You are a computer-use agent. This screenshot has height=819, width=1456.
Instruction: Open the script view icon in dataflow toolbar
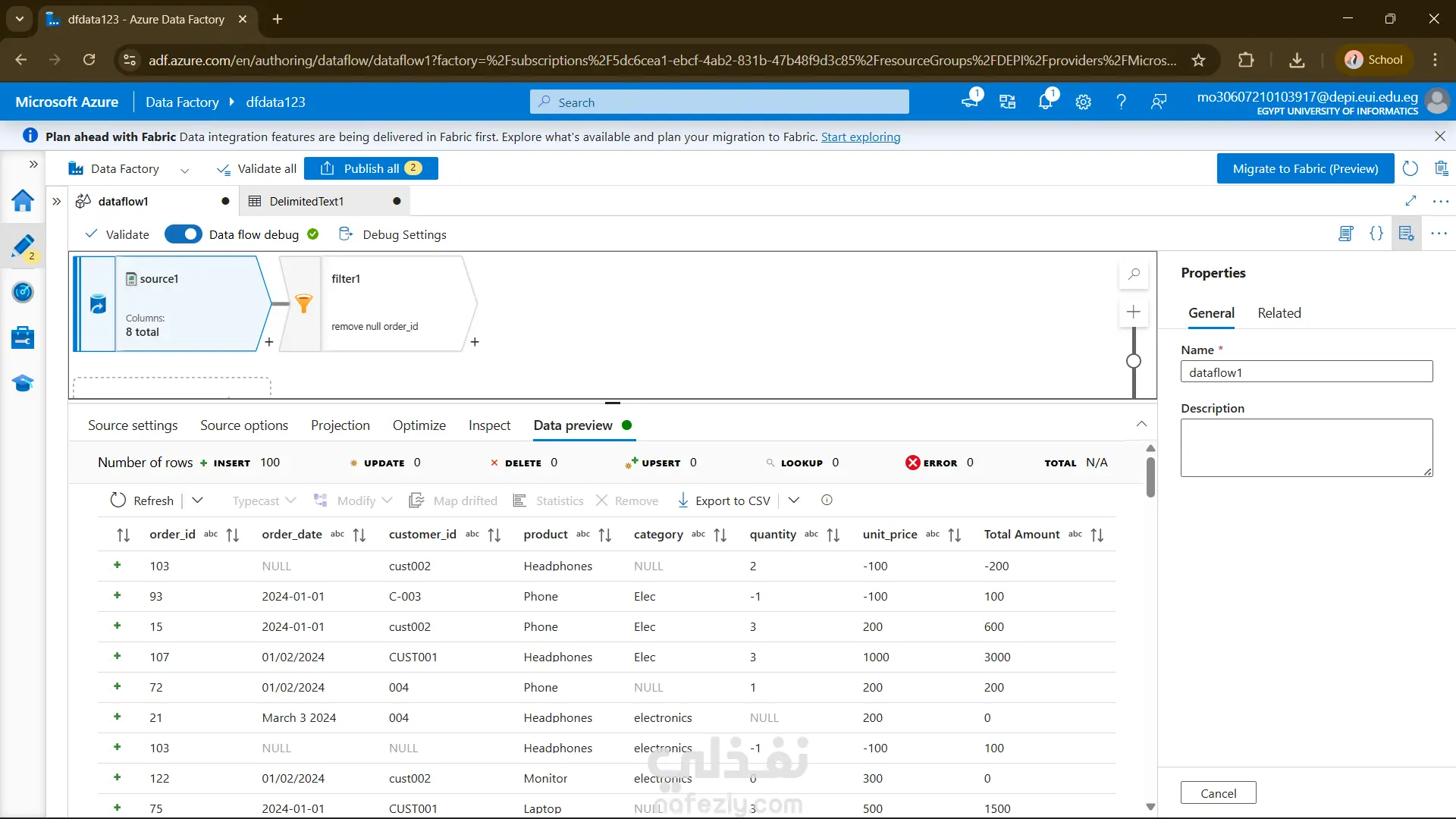point(1346,234)
